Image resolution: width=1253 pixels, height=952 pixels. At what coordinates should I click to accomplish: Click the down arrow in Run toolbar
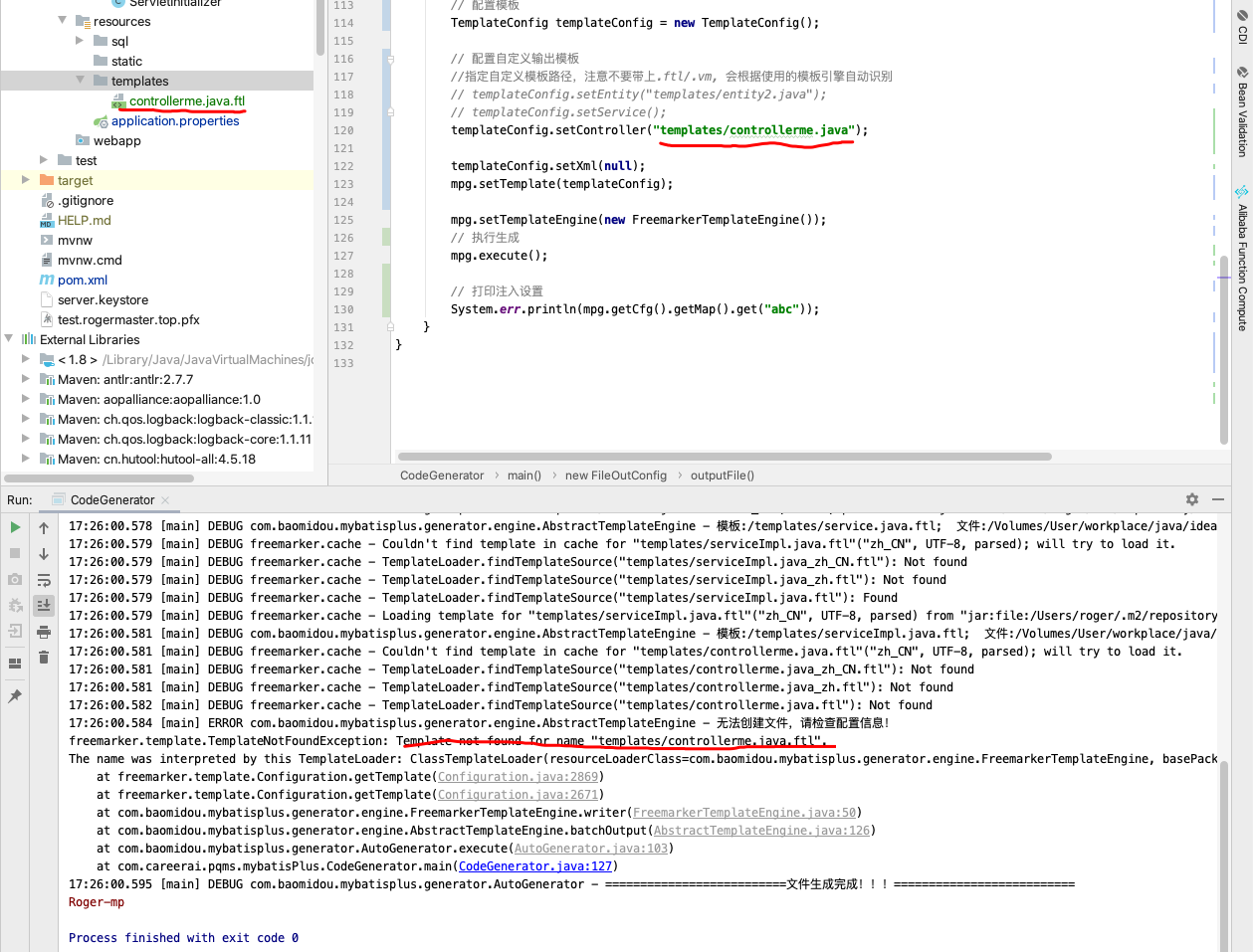44,554
